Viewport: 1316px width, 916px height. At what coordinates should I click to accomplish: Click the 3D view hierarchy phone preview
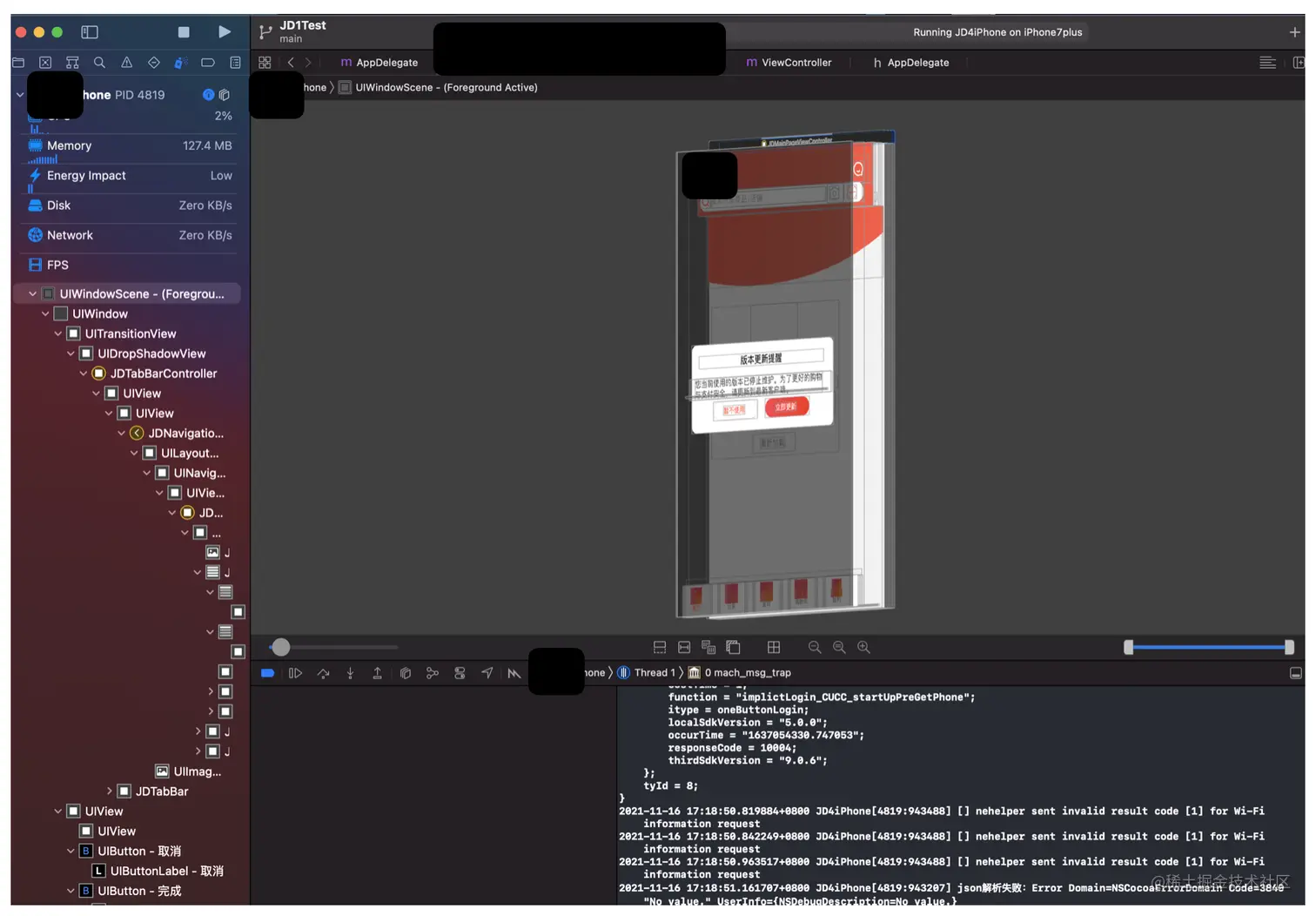click(x=785, y=374)
